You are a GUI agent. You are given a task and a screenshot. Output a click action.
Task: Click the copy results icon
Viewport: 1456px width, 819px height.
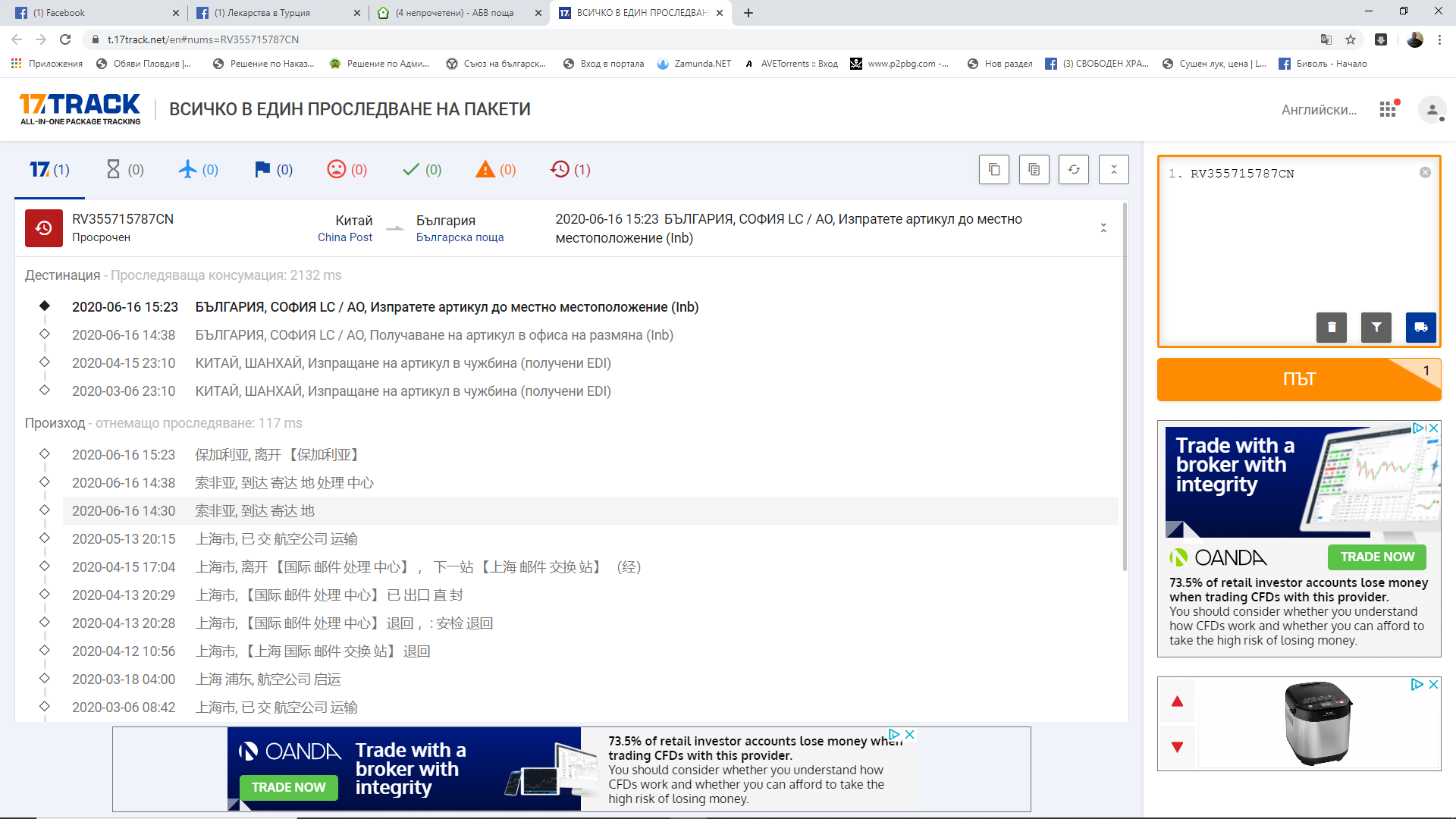[x=994, y=170]
